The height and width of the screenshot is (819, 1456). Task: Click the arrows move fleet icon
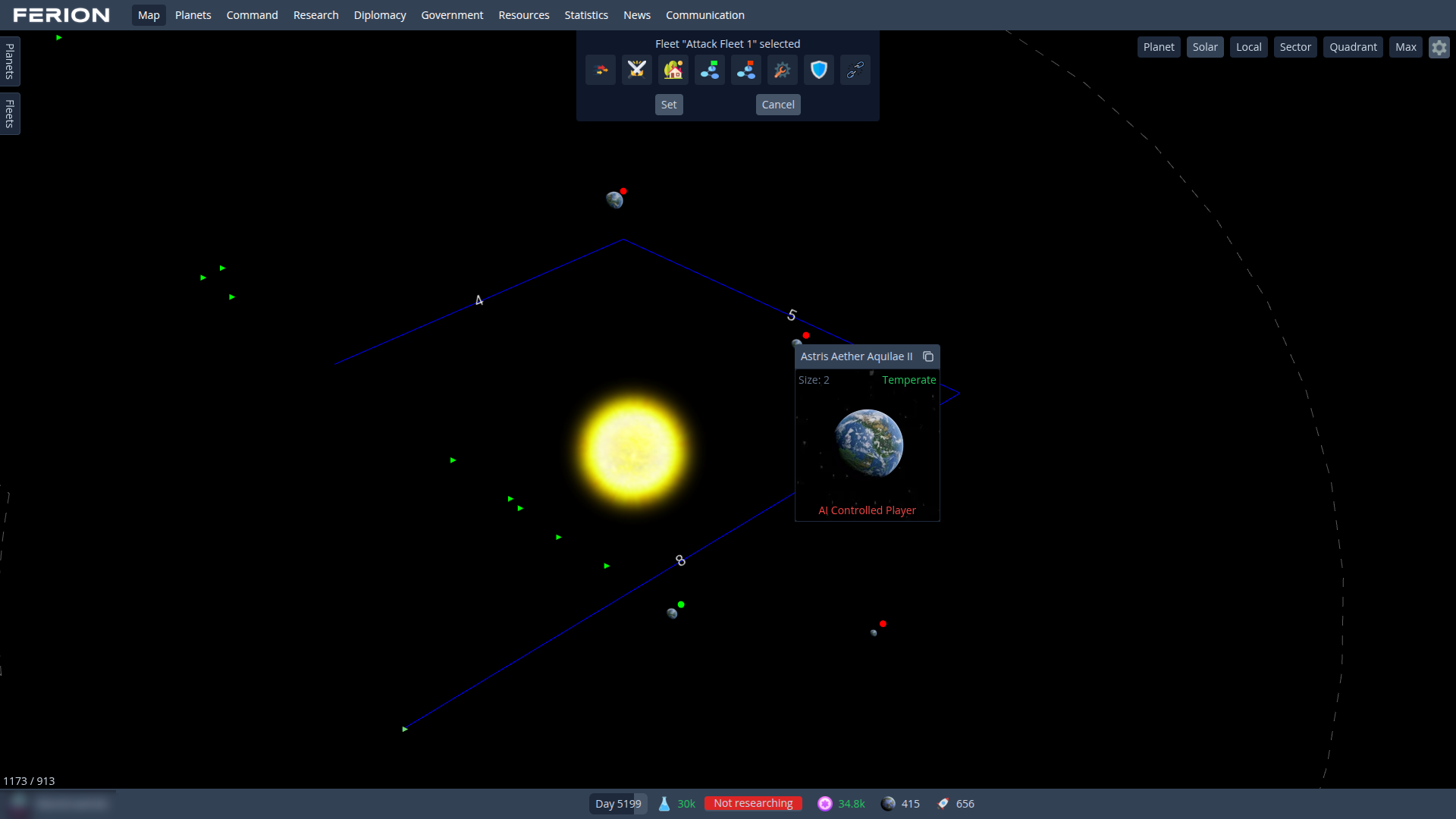601,70
